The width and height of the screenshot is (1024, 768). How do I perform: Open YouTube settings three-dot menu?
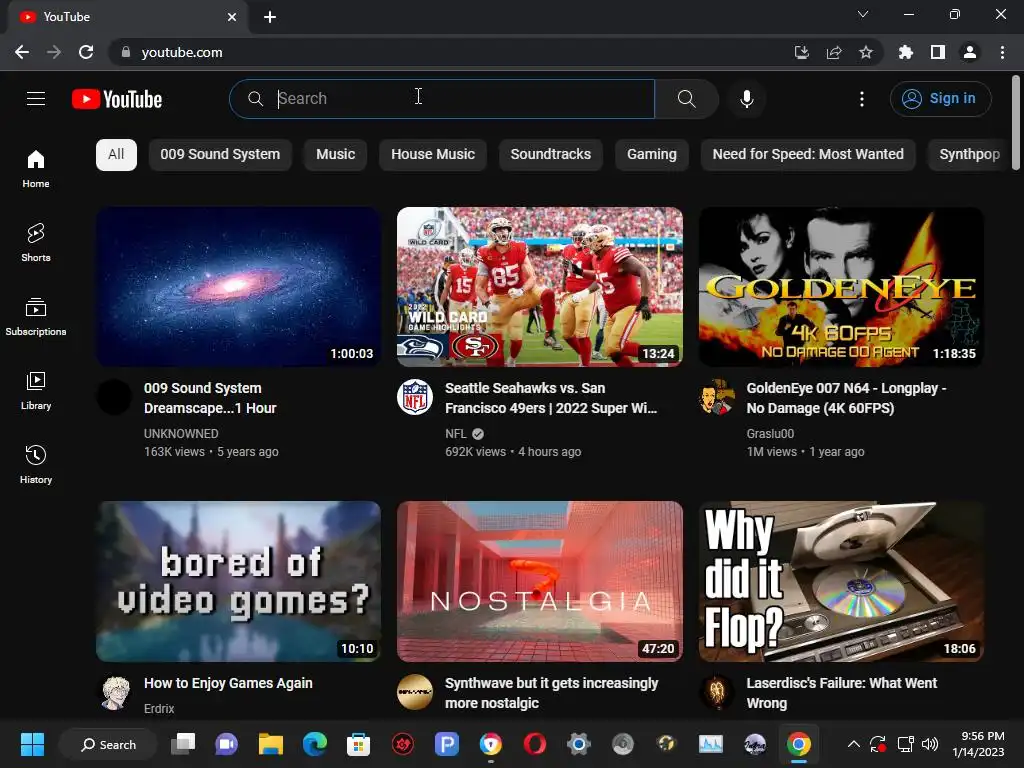[x=862, y=99]
